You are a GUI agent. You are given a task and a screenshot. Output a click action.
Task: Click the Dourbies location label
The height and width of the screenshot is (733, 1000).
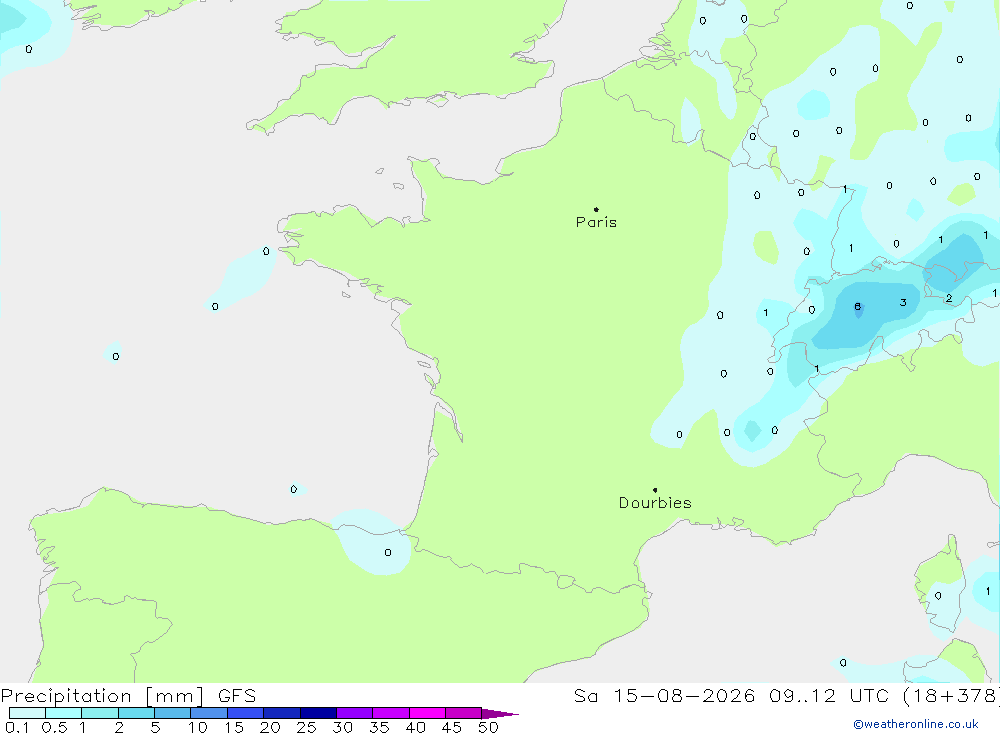pos(655,503)
